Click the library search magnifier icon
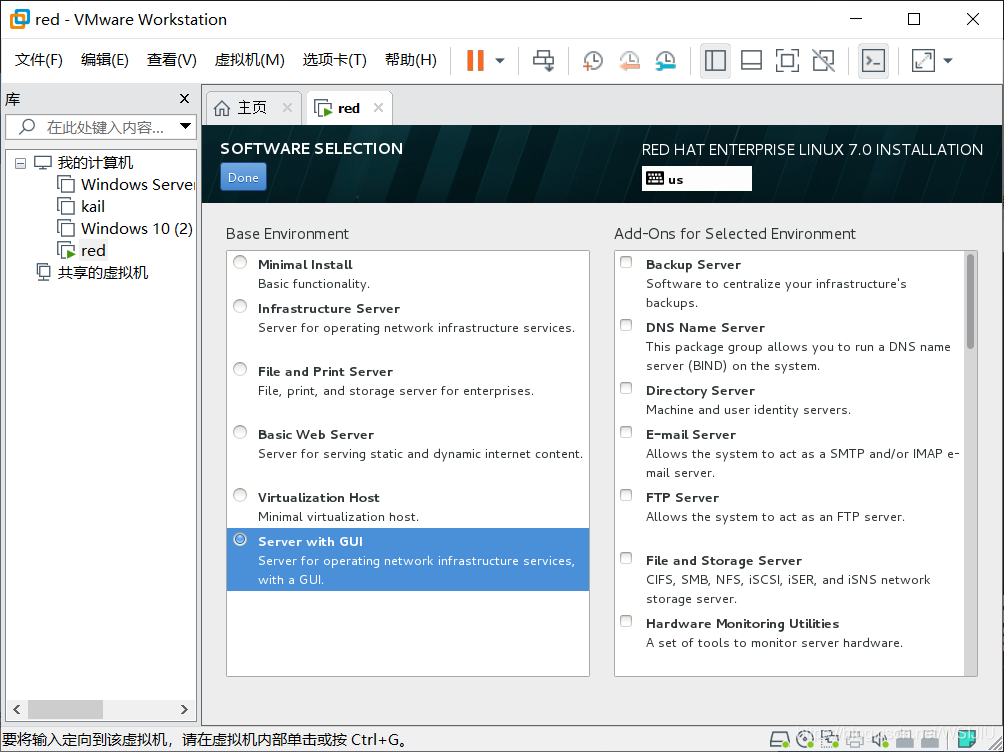 point(27,127)
